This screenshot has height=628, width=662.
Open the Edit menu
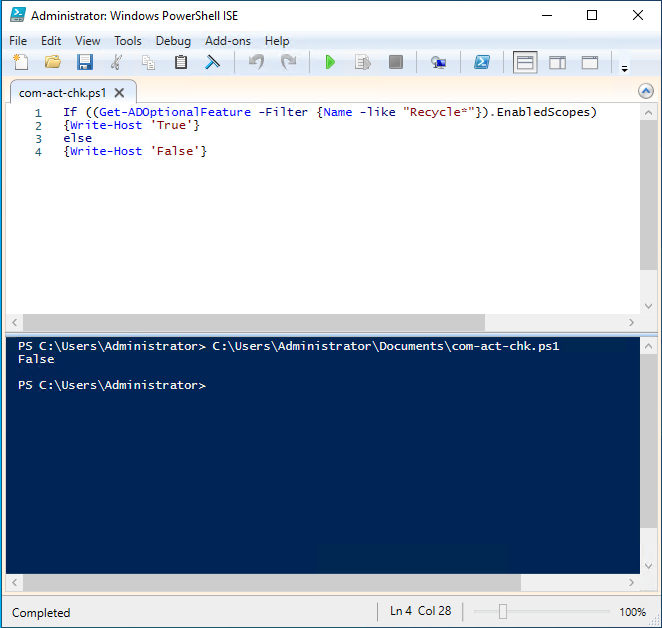click(51, 41)
